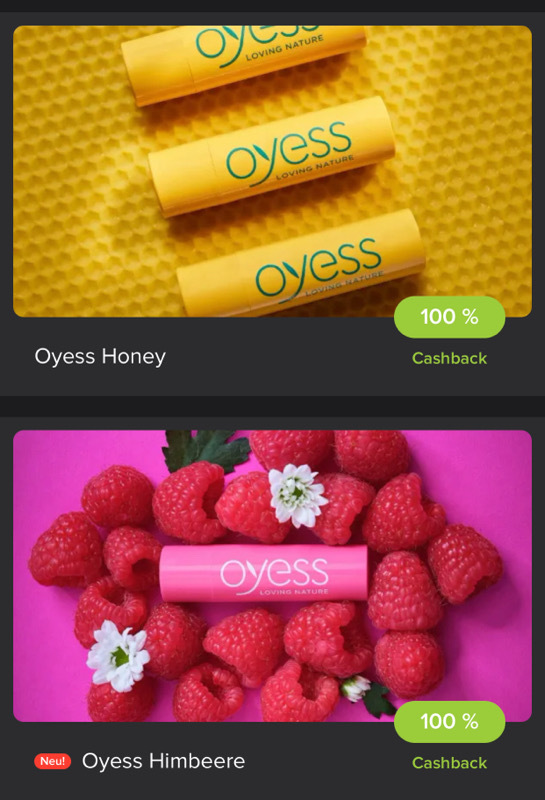Image resolution: width=545 pixels, height=800 pixels.
Task: Click the pink oyess lip balm stick
Action: 264,572
